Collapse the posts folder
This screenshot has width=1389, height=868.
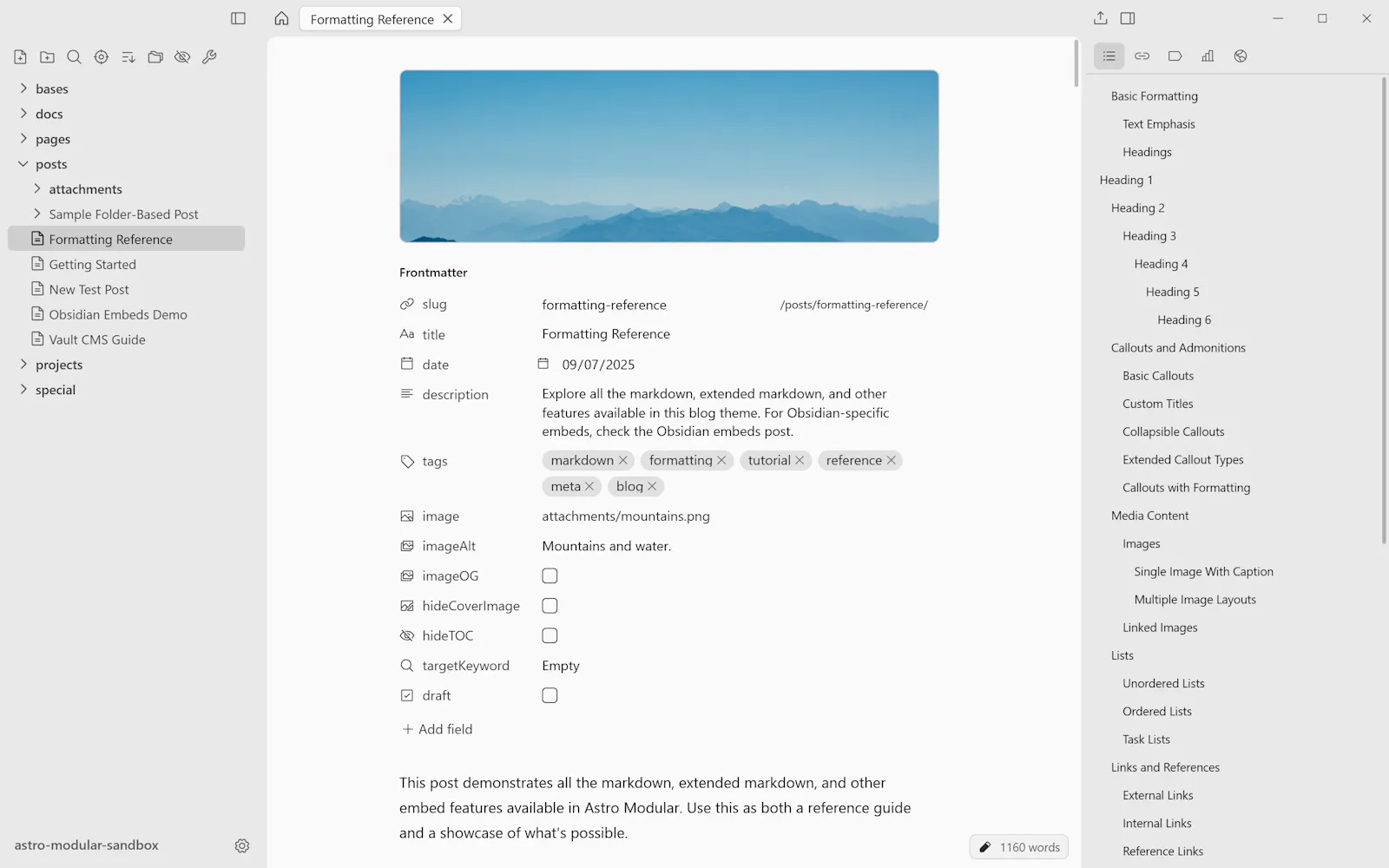coord(23,164)
